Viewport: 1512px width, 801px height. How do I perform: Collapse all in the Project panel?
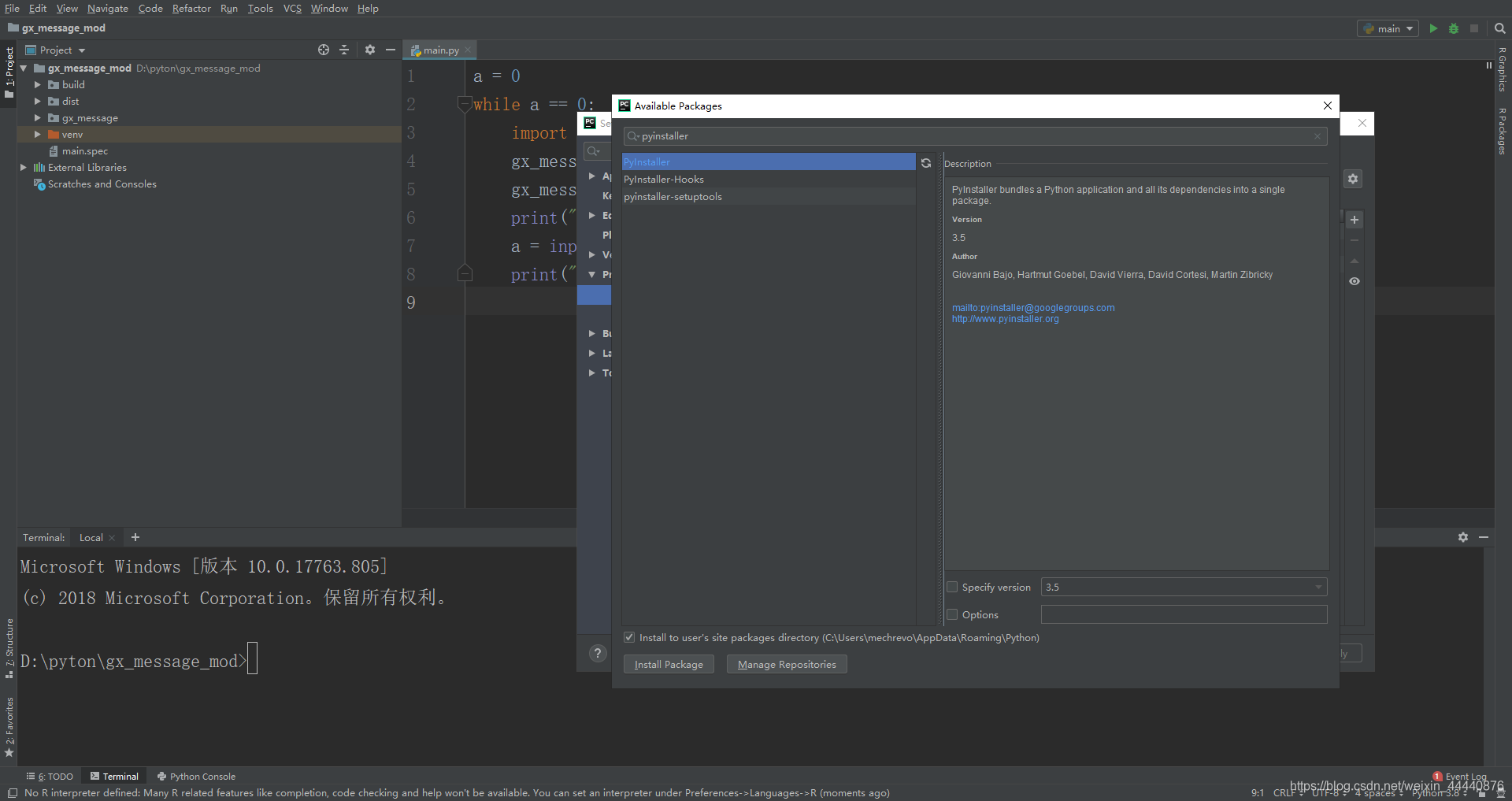coord(344,50)
